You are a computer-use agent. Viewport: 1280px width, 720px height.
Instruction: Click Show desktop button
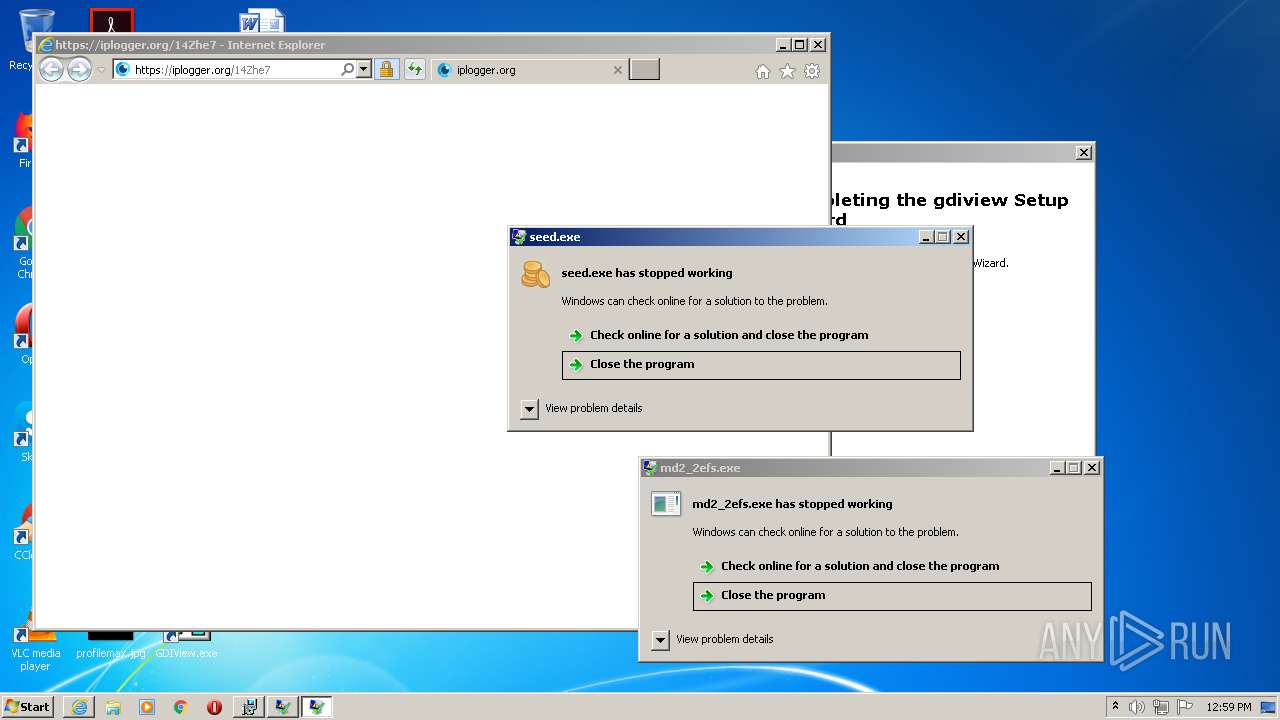tap(1270, 707)
